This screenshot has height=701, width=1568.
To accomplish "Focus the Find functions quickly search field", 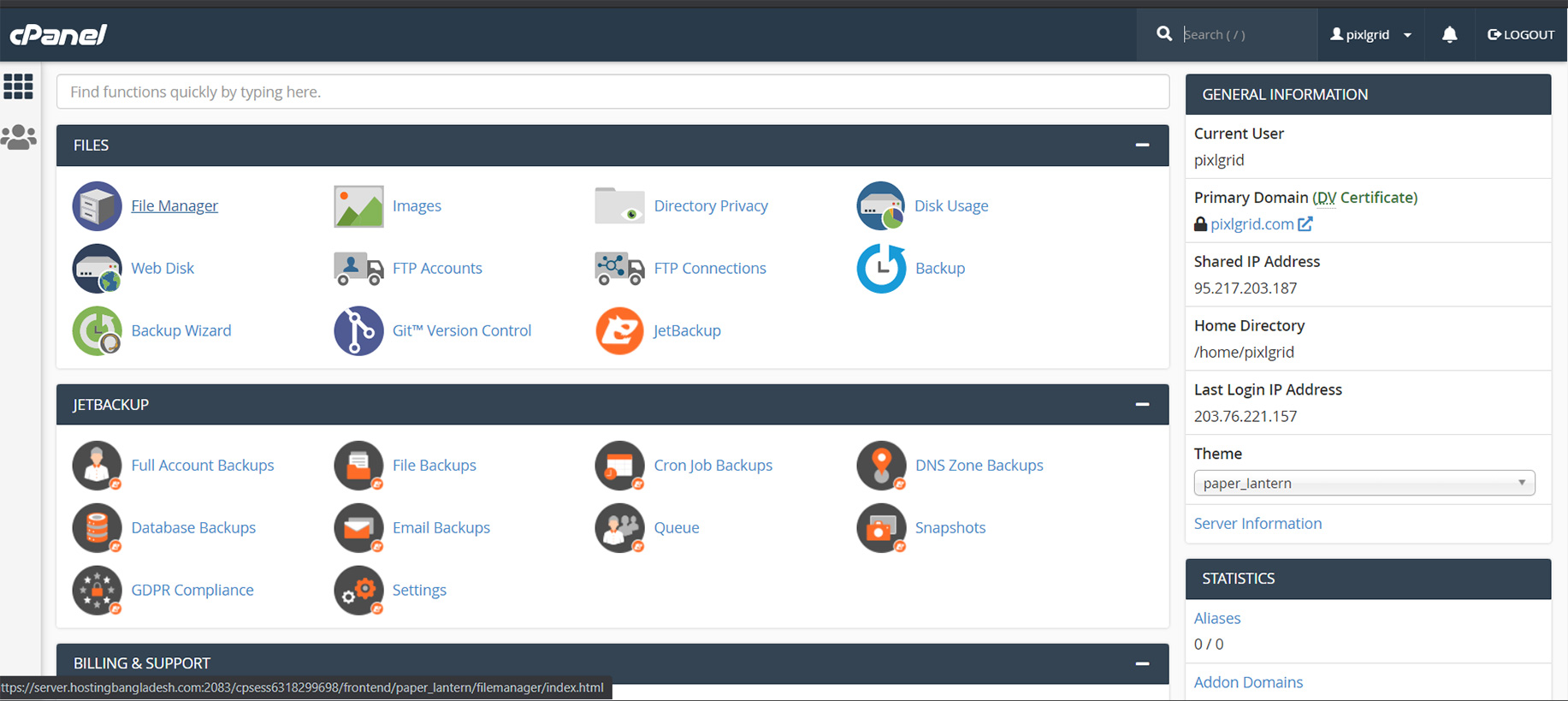I will tap(612, 92).
